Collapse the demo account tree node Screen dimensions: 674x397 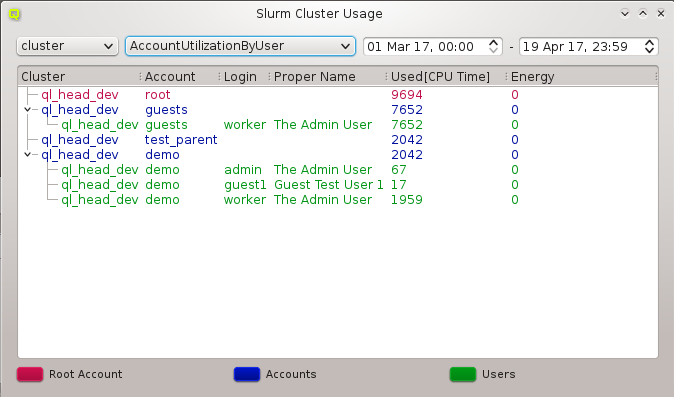point(28,155)
